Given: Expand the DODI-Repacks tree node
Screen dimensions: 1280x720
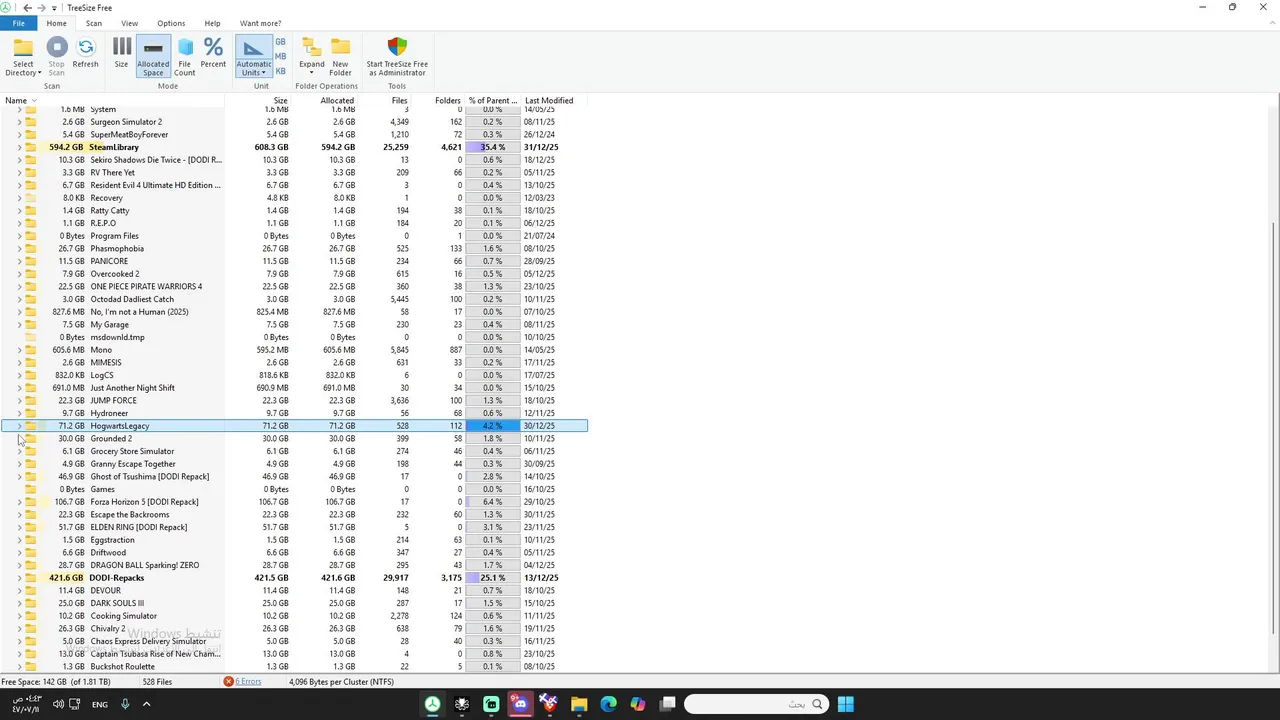Looking at the screenshot, I should (x=19, y=578).
